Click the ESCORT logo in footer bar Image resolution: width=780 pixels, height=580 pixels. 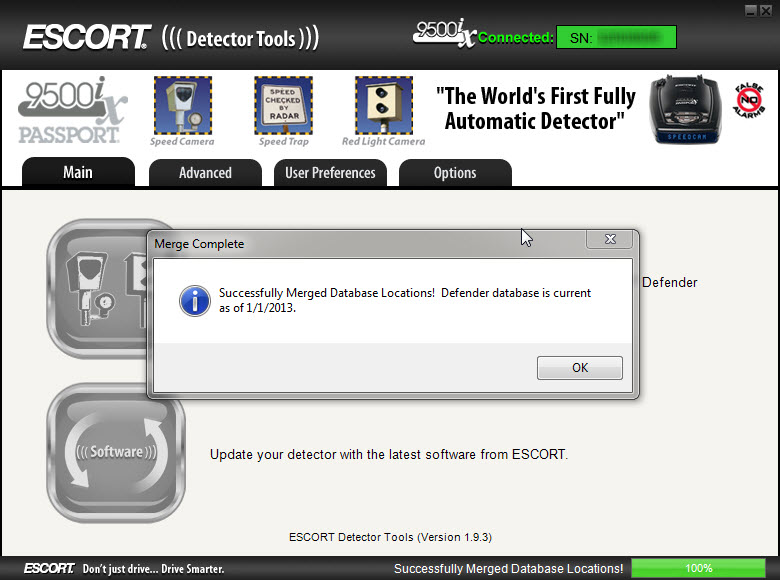(x=49, y=568)
